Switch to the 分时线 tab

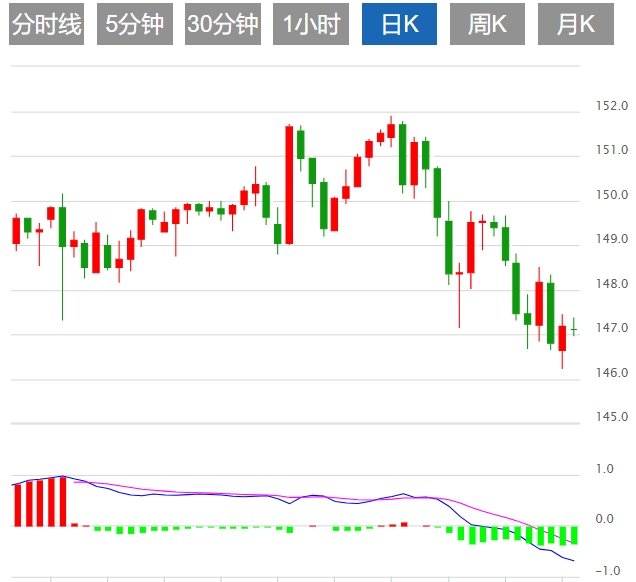click(x=46, y=24)
